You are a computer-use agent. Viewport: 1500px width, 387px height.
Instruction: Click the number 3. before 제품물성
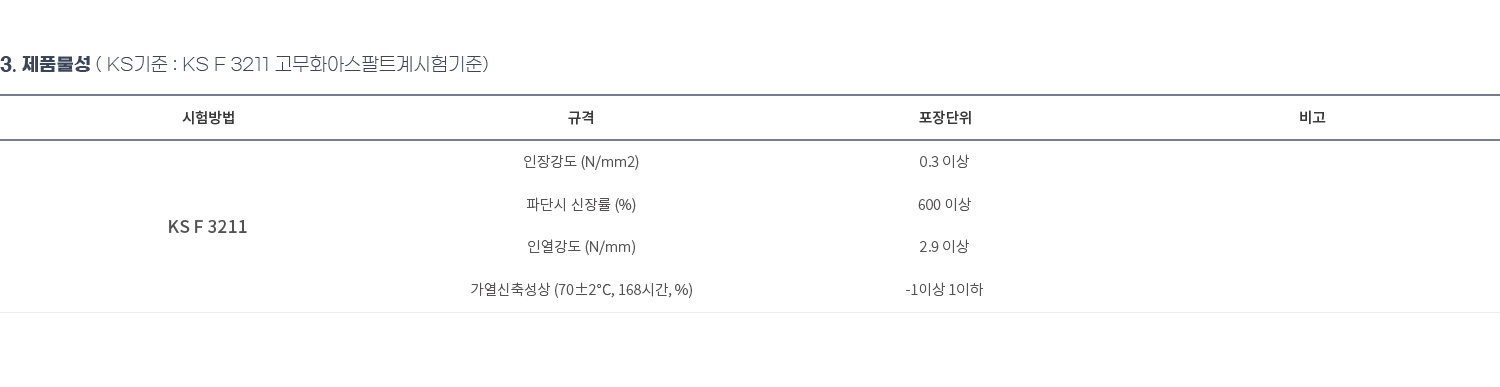8,65
